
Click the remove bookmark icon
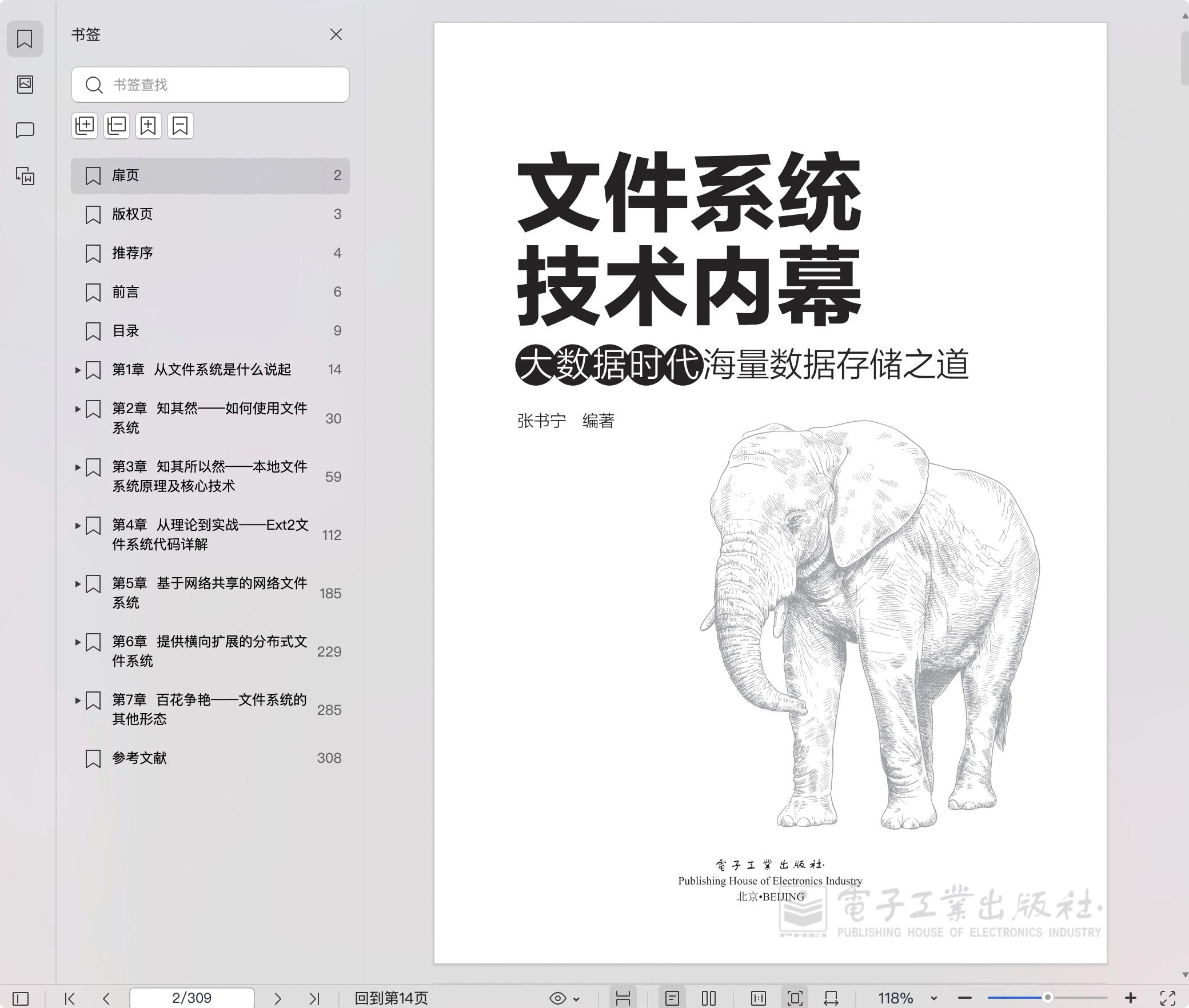[181, 125]
